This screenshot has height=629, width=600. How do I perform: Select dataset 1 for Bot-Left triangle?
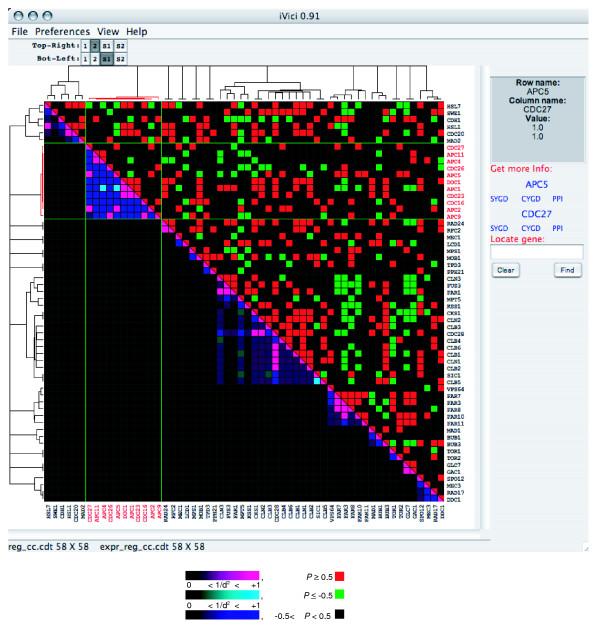coord(85,59)
